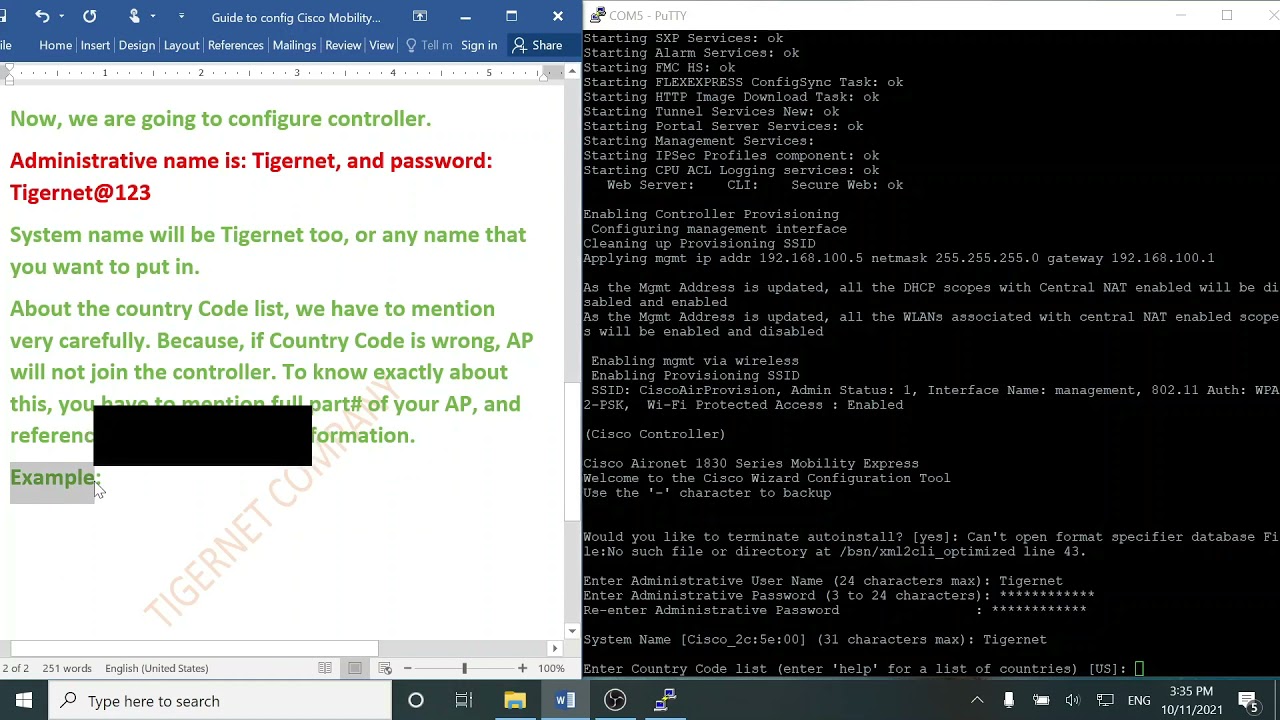Open the notification center icon
Image resolution: width=1280 pixels, height=720 pixels.
click(1249, 701)
